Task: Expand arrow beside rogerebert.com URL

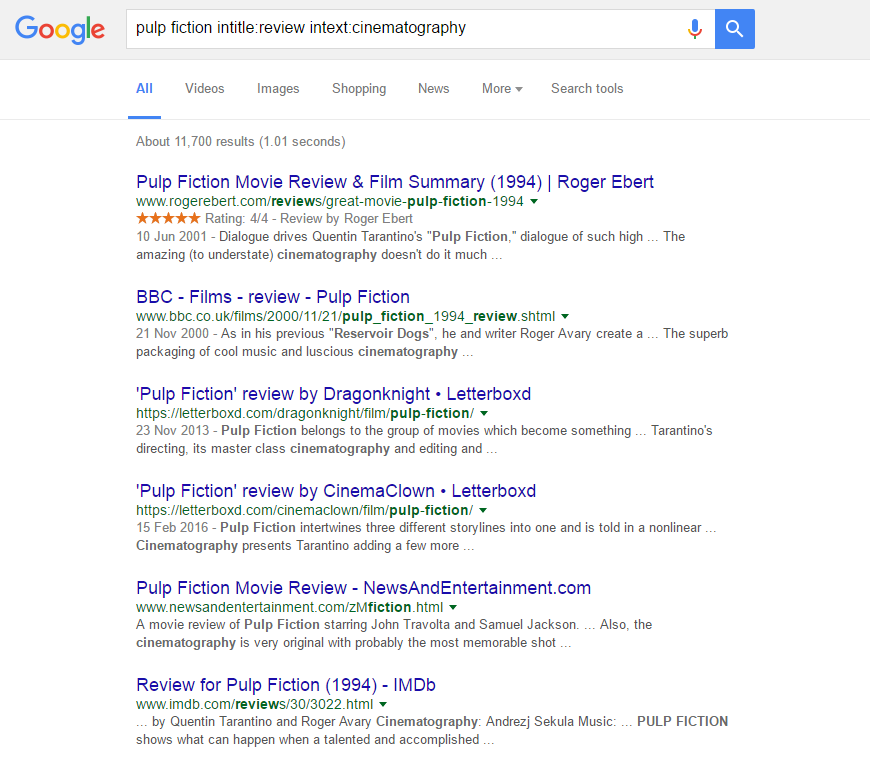Action: point(534,201)
